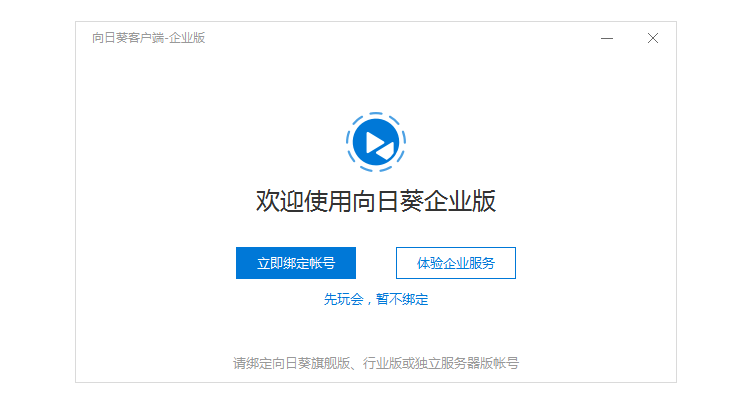
Task: Click the blue Sunlogin play logo
Action: (x=376, y=142)
